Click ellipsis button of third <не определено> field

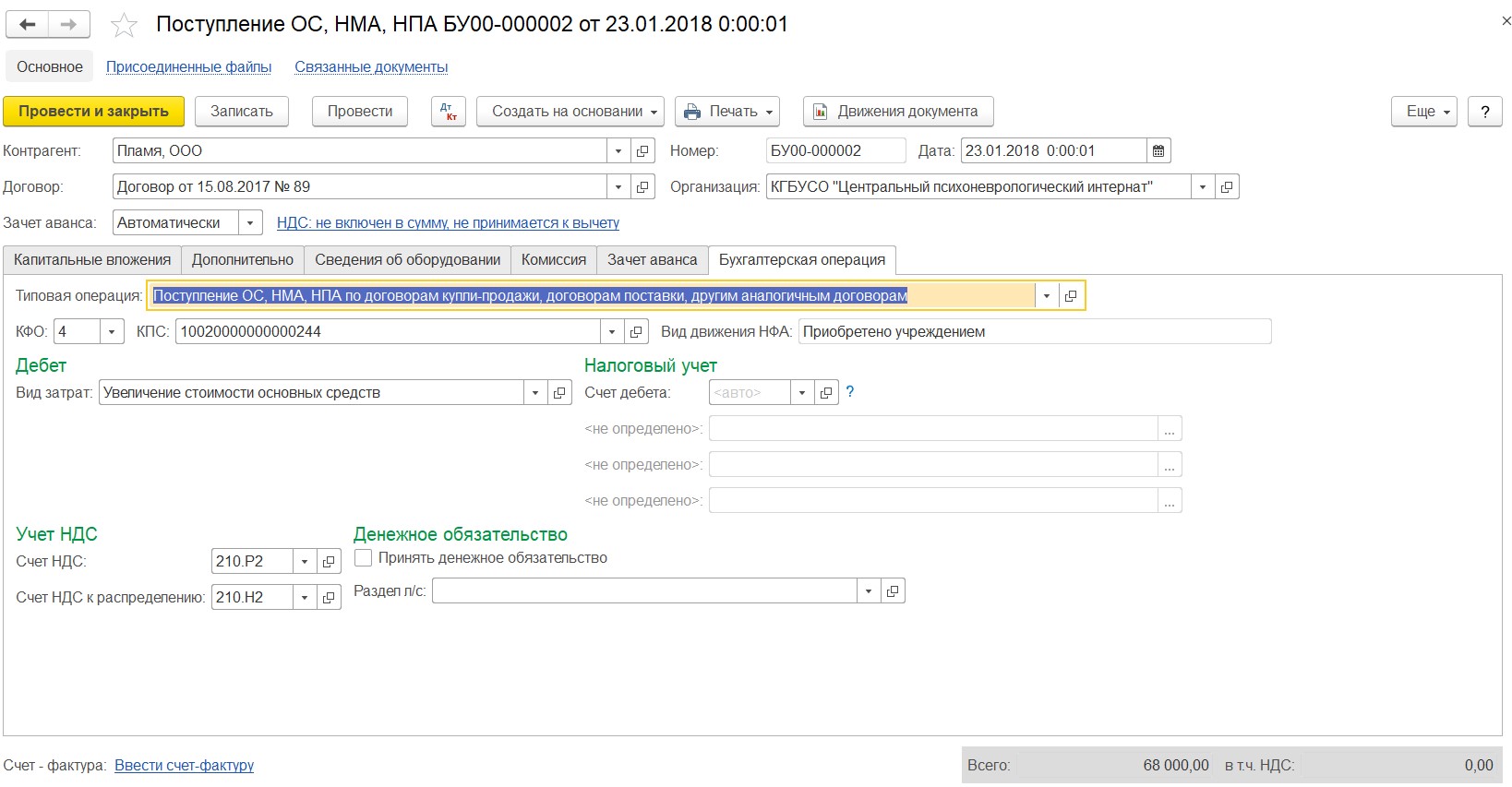coord(1170,500)
